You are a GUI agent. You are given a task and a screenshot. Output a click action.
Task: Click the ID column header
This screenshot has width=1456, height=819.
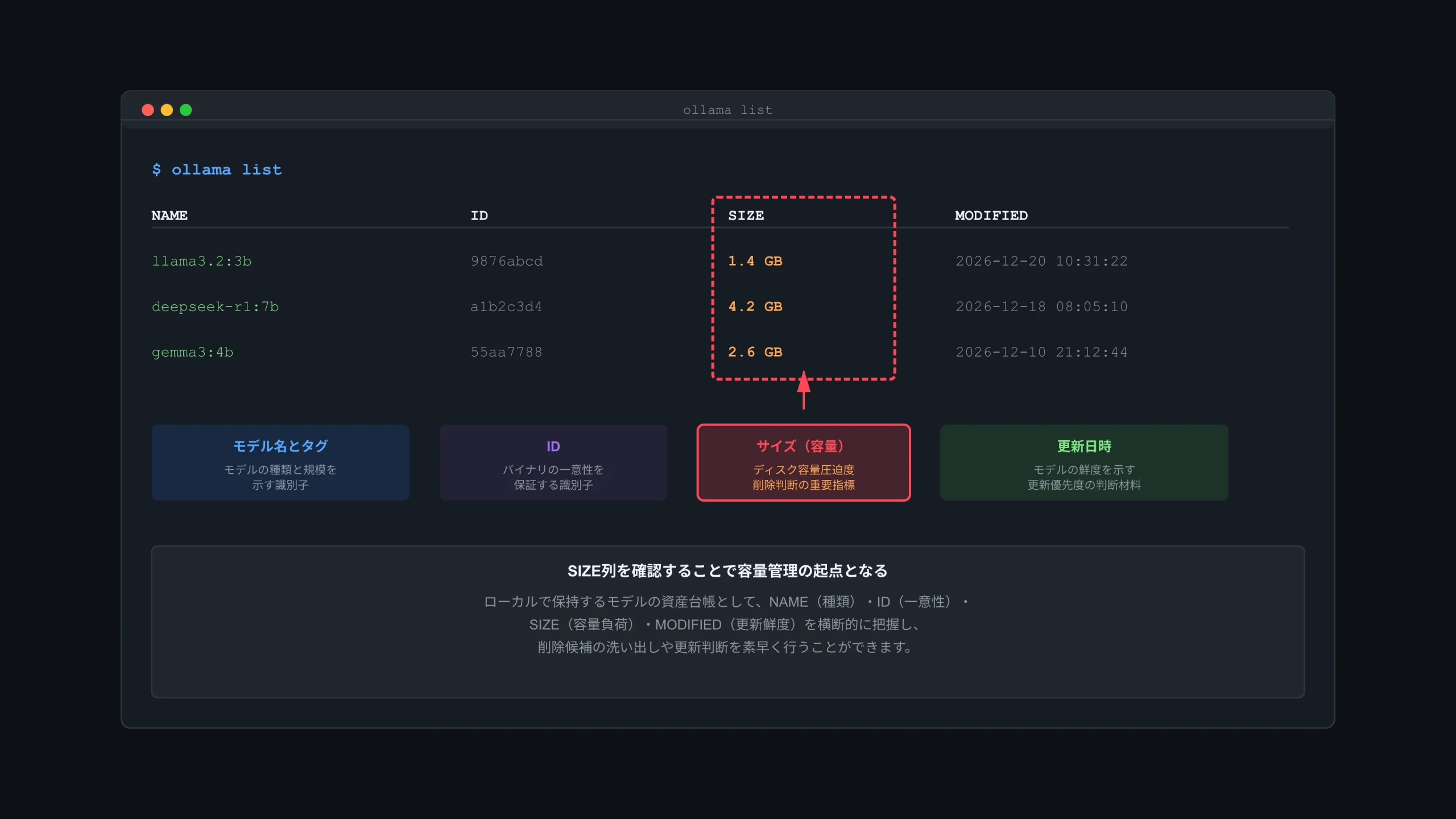(479, 216)
